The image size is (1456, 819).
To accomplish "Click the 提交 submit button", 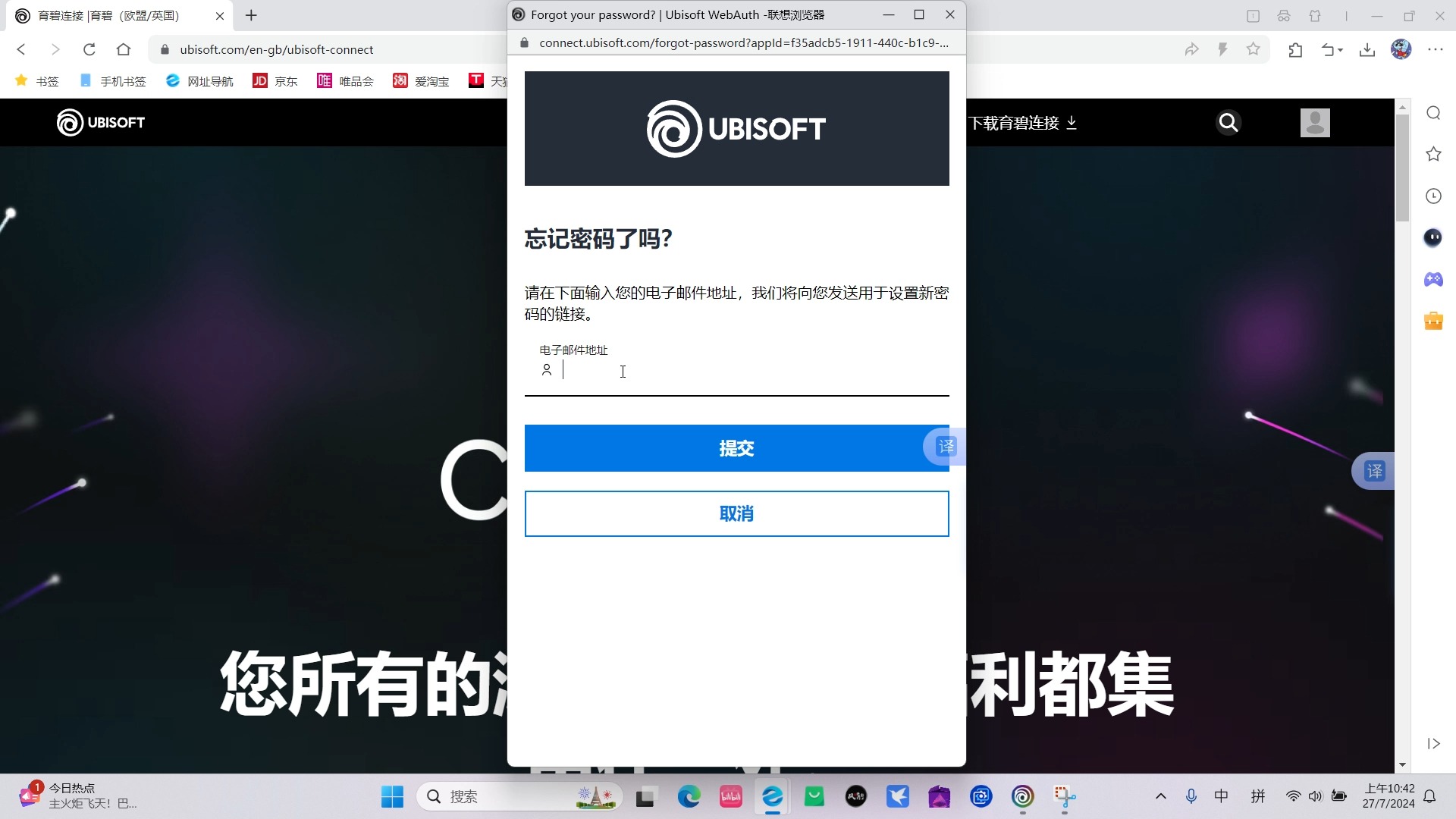I will (x=736, y=448).
